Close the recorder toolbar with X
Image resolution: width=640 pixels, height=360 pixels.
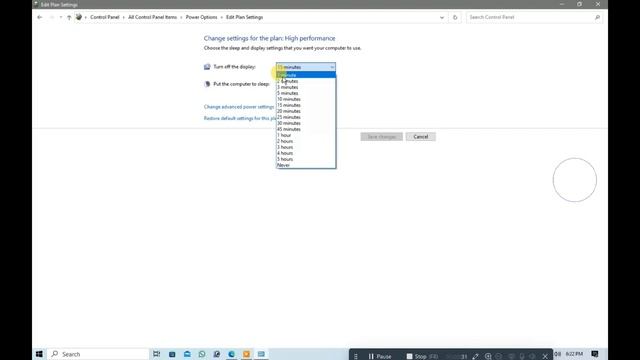point(545,356)
